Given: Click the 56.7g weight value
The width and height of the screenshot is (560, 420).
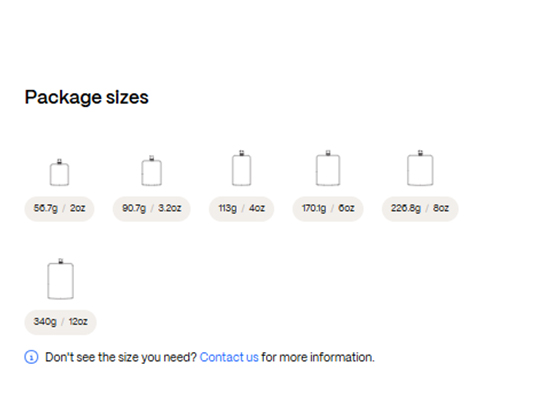Looking at the screenshot, I should pyautogui.click(x=45, y=208).
